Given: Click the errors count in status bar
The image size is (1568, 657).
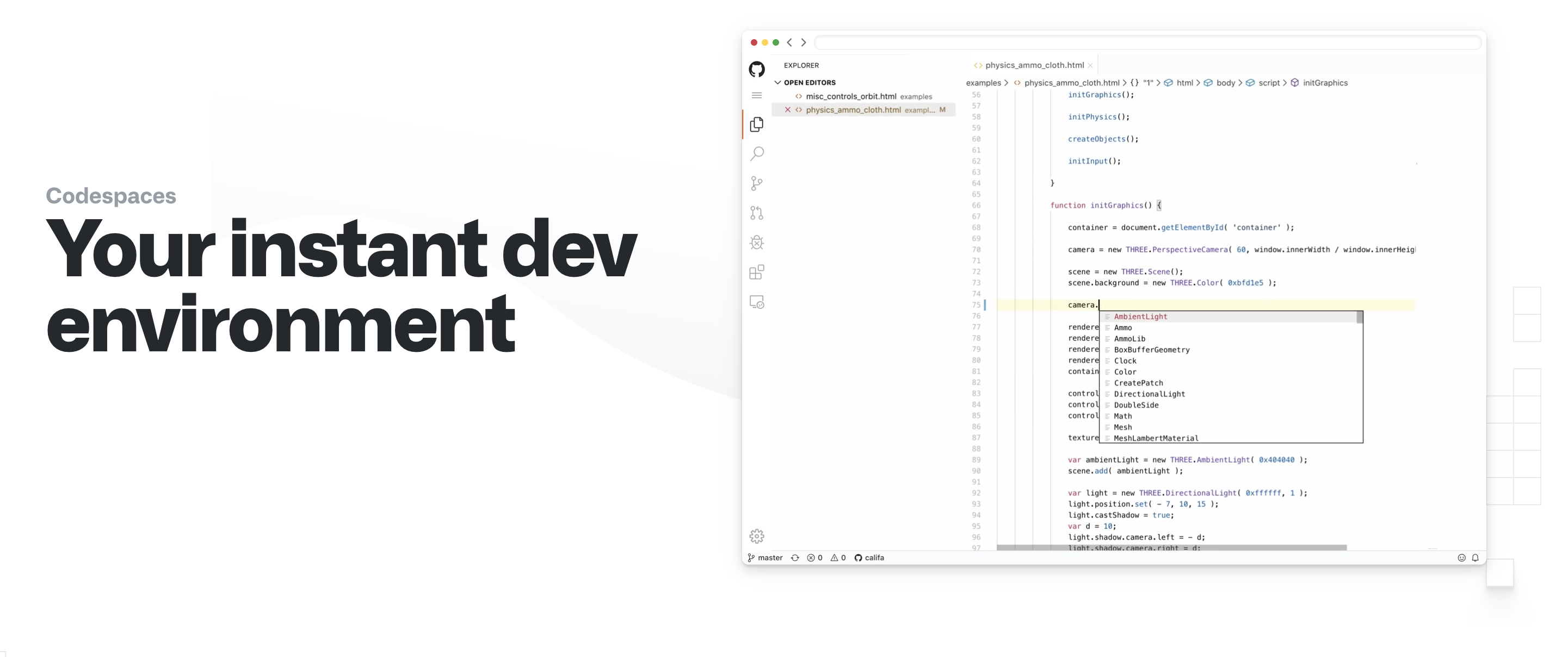Looking at the screenshot, I should [x=814, y=558].
